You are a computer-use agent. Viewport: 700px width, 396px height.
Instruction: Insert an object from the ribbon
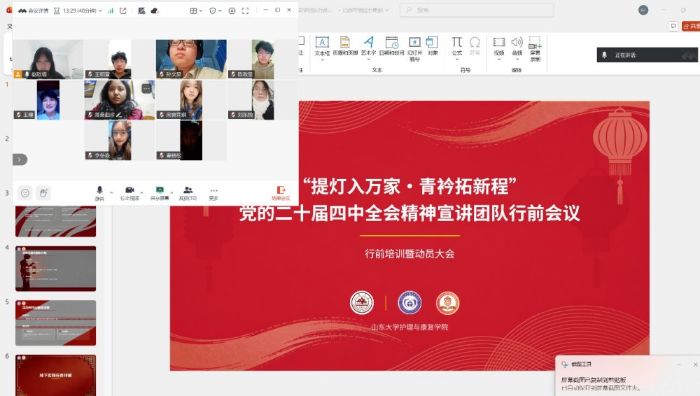point(432,46)
